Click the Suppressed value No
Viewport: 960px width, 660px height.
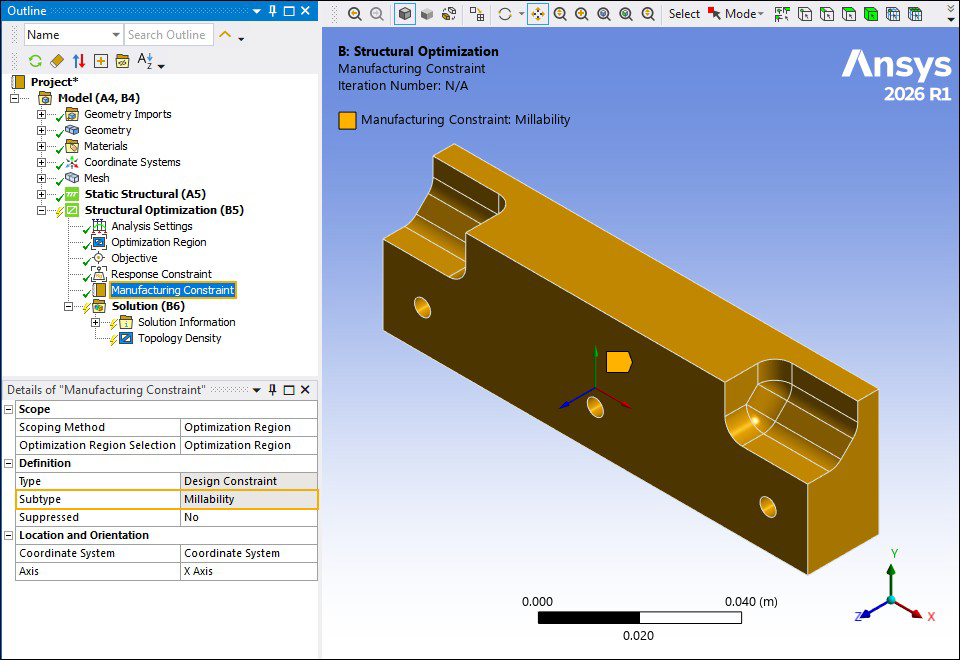click(249, 517)
